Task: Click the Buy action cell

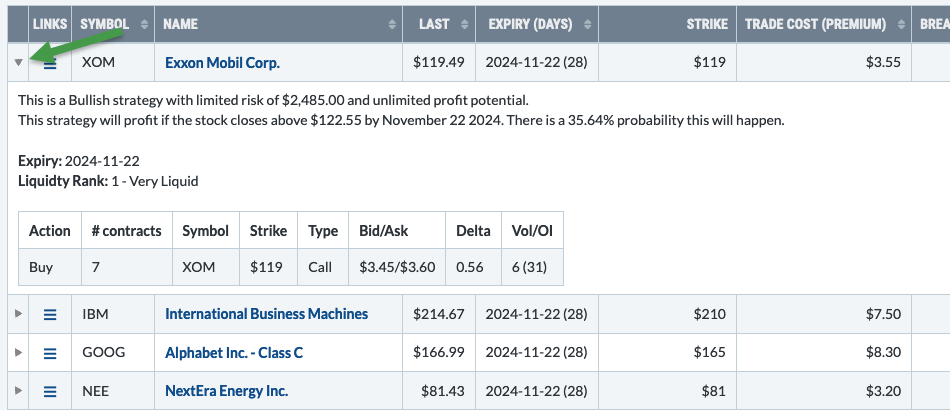Action: click(50, 267)
